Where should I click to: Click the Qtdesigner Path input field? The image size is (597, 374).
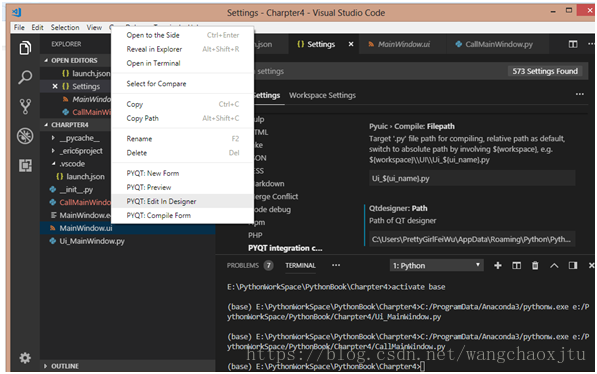coord(472,239)
